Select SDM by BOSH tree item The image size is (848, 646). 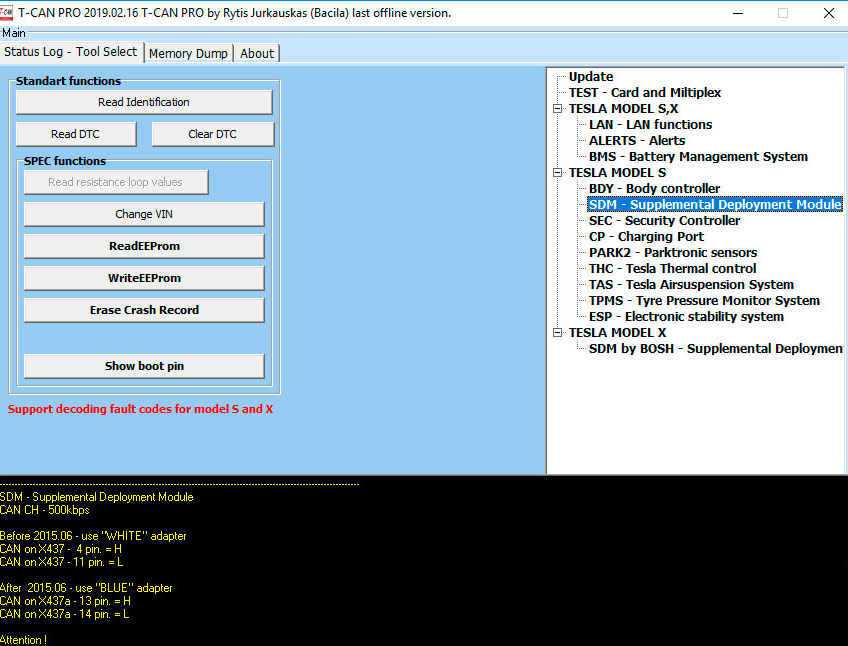point(716,348)
